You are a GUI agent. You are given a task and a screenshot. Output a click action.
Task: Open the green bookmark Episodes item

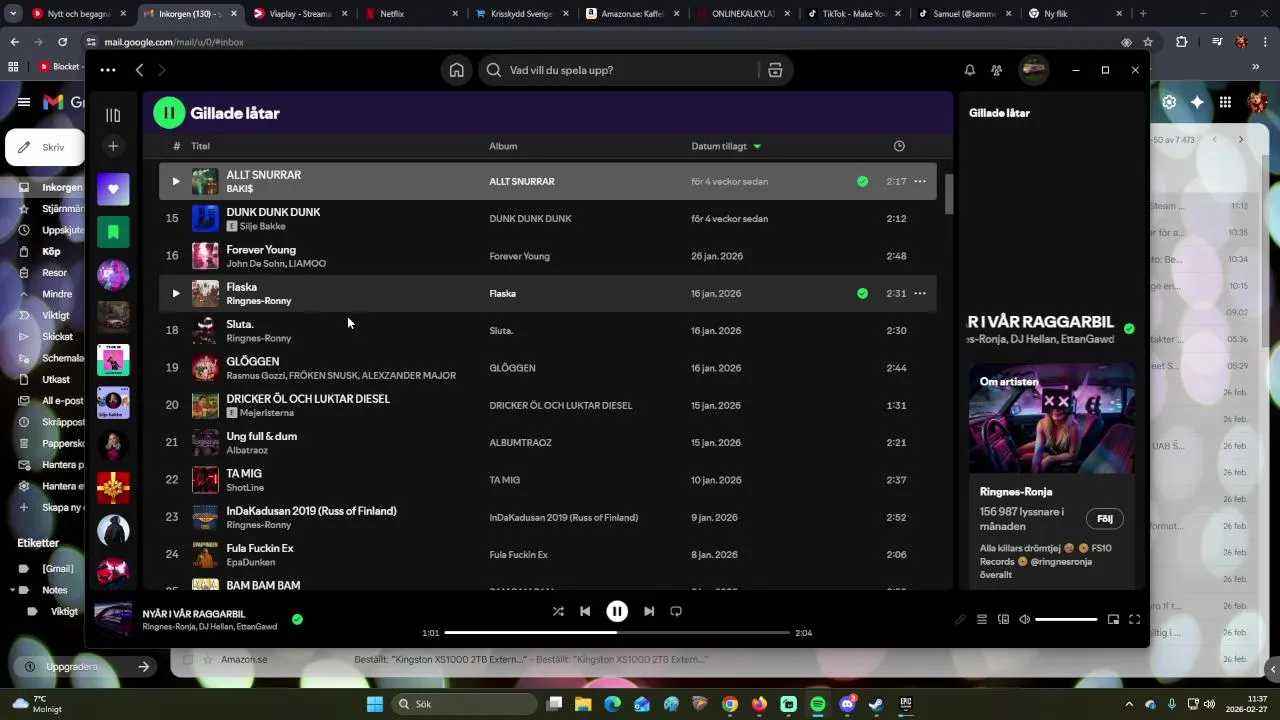(x=113, y=232)
